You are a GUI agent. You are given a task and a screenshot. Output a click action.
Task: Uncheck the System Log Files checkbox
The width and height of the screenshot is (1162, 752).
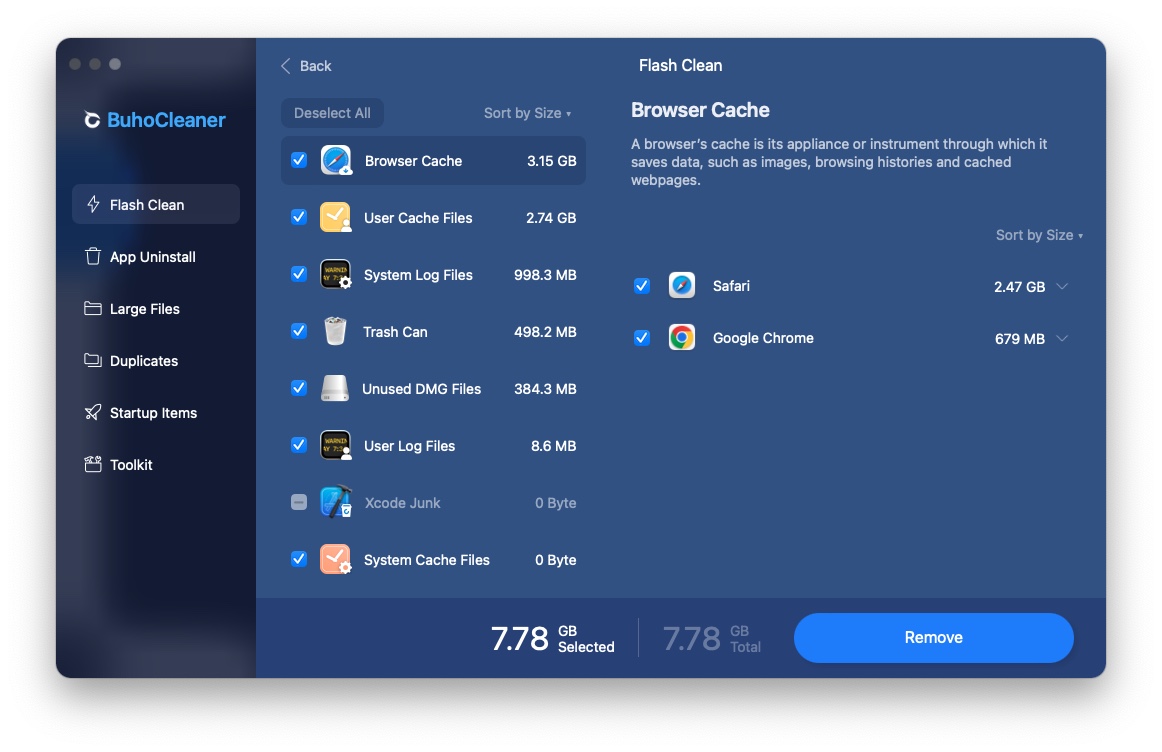coord(299,274)
